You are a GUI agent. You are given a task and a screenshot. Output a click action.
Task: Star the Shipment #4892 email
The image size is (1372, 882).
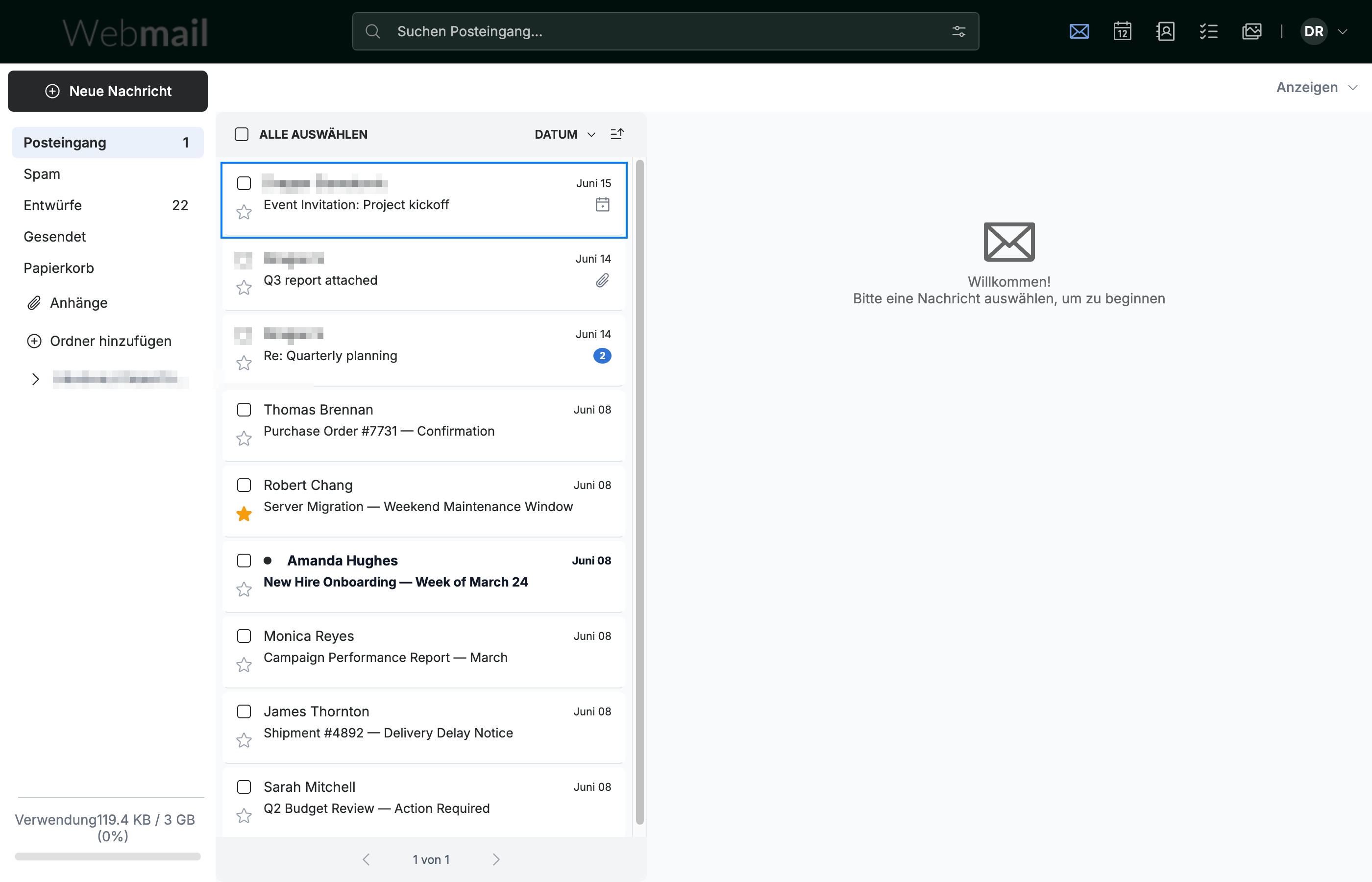244,740
